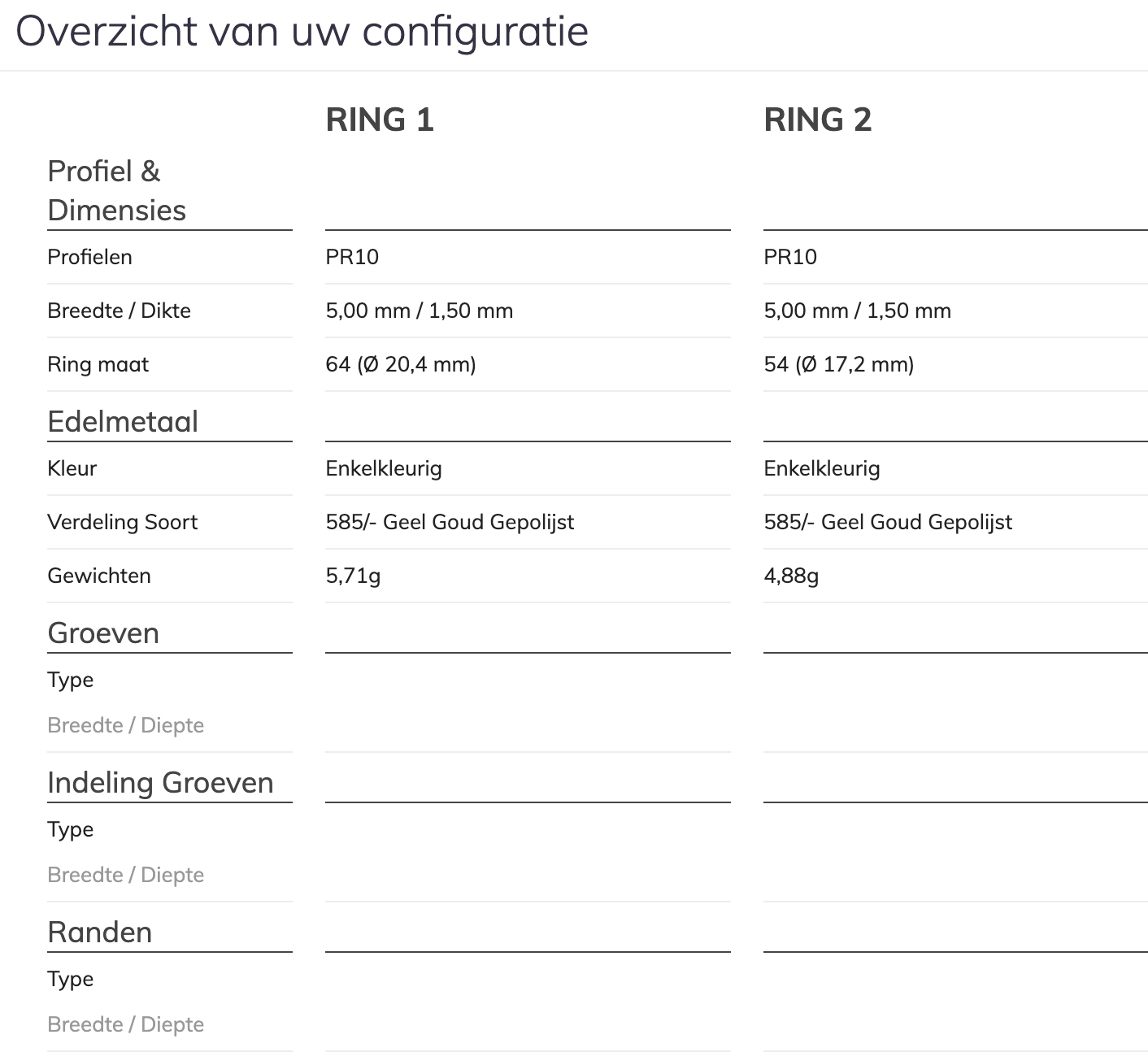Click "Breedte / Diepte" label under Randen
This screenshot has height=1052, width=1148.
click(x=125, y=1024)
